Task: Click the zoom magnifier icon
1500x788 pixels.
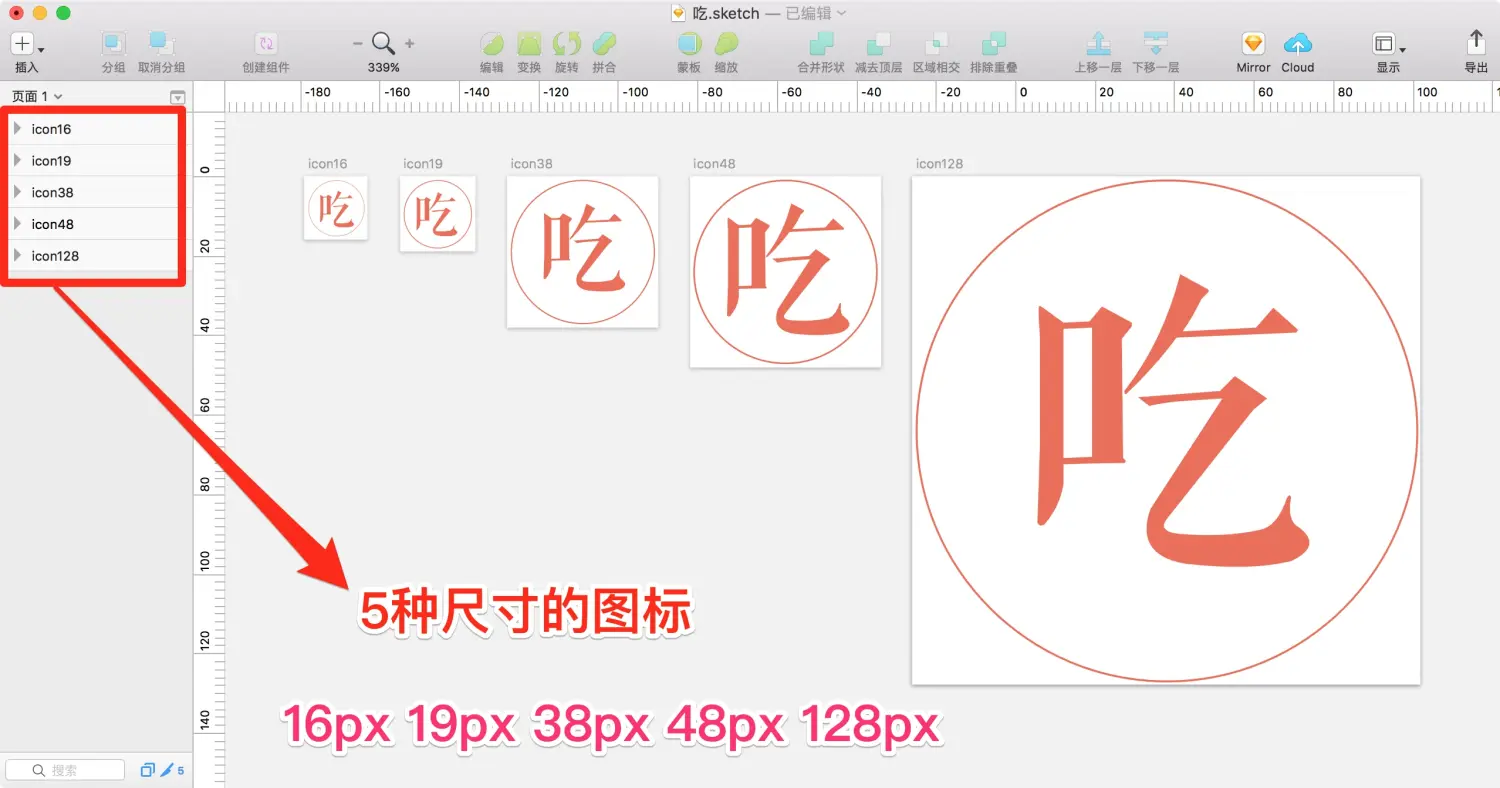Action: [x=383, y=43]
